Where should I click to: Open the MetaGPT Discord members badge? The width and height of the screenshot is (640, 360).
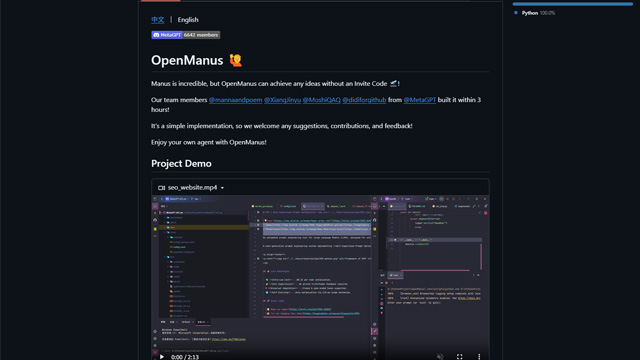186,35
